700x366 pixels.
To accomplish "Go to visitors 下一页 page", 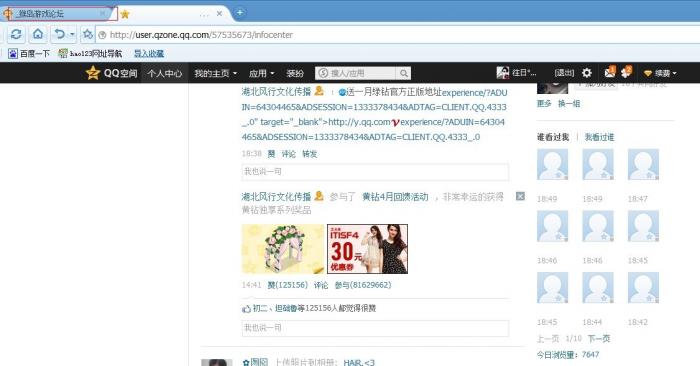I will (x=599, y=339).
